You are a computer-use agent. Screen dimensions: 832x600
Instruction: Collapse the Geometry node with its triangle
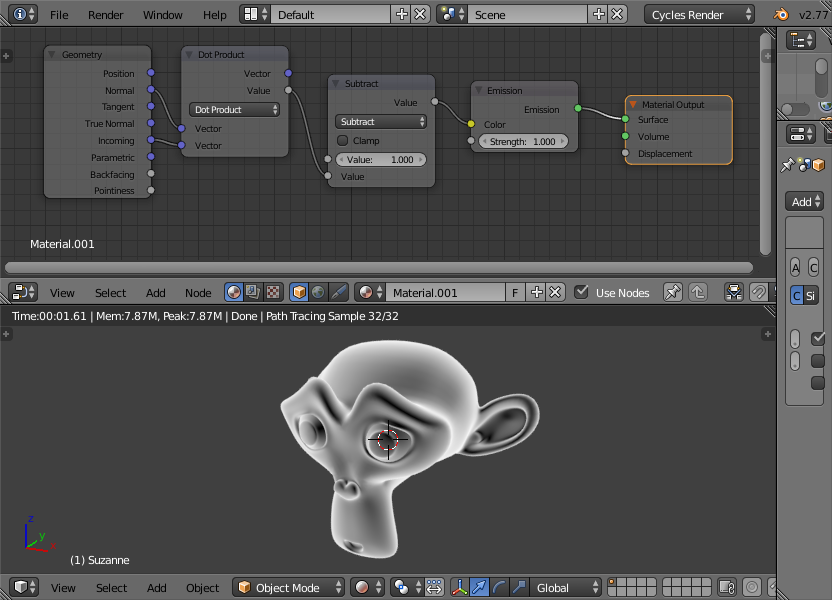click(x=51, y=55)
